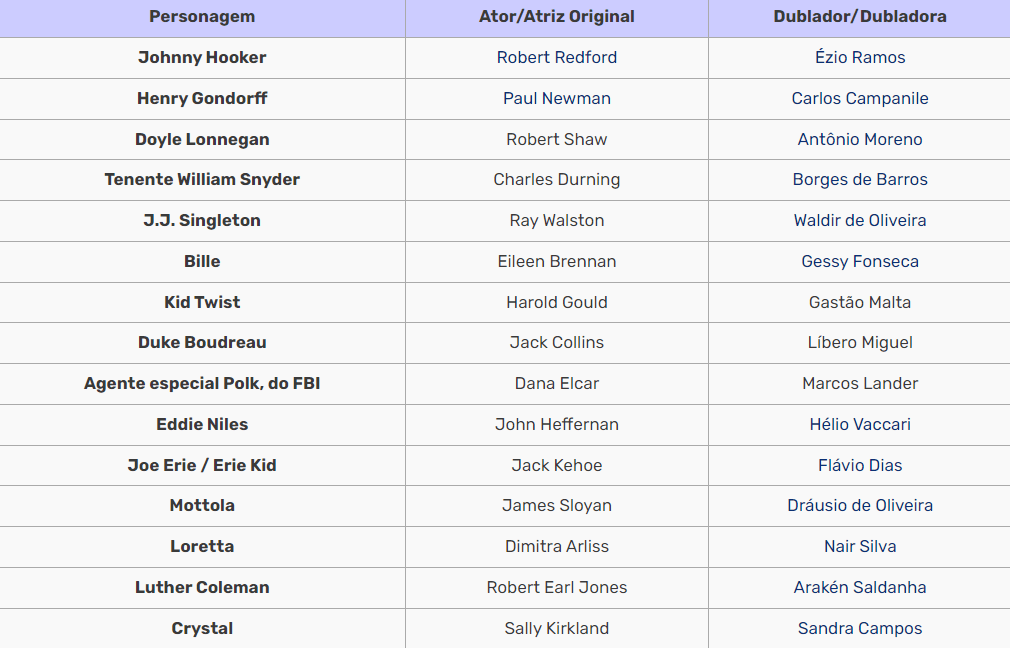Click the Sandra Campos link
Image resolution: width=1010 pixels, height=648 pixels.
(860, 628)
